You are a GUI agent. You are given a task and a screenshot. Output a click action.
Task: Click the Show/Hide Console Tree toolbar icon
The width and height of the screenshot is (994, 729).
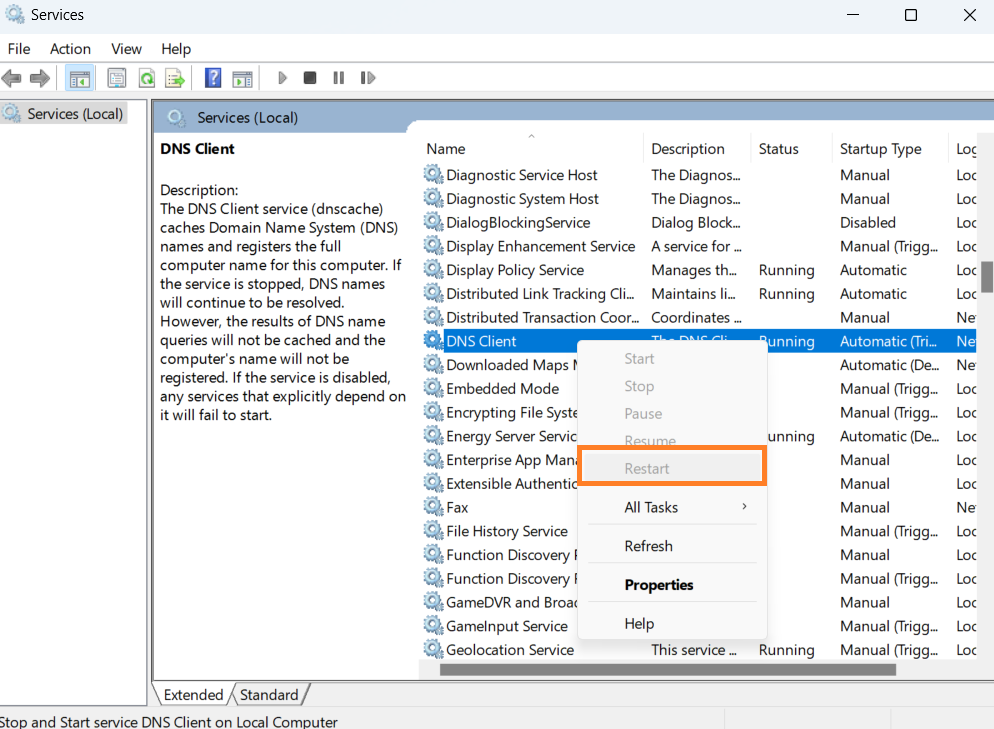click(80, 78)
